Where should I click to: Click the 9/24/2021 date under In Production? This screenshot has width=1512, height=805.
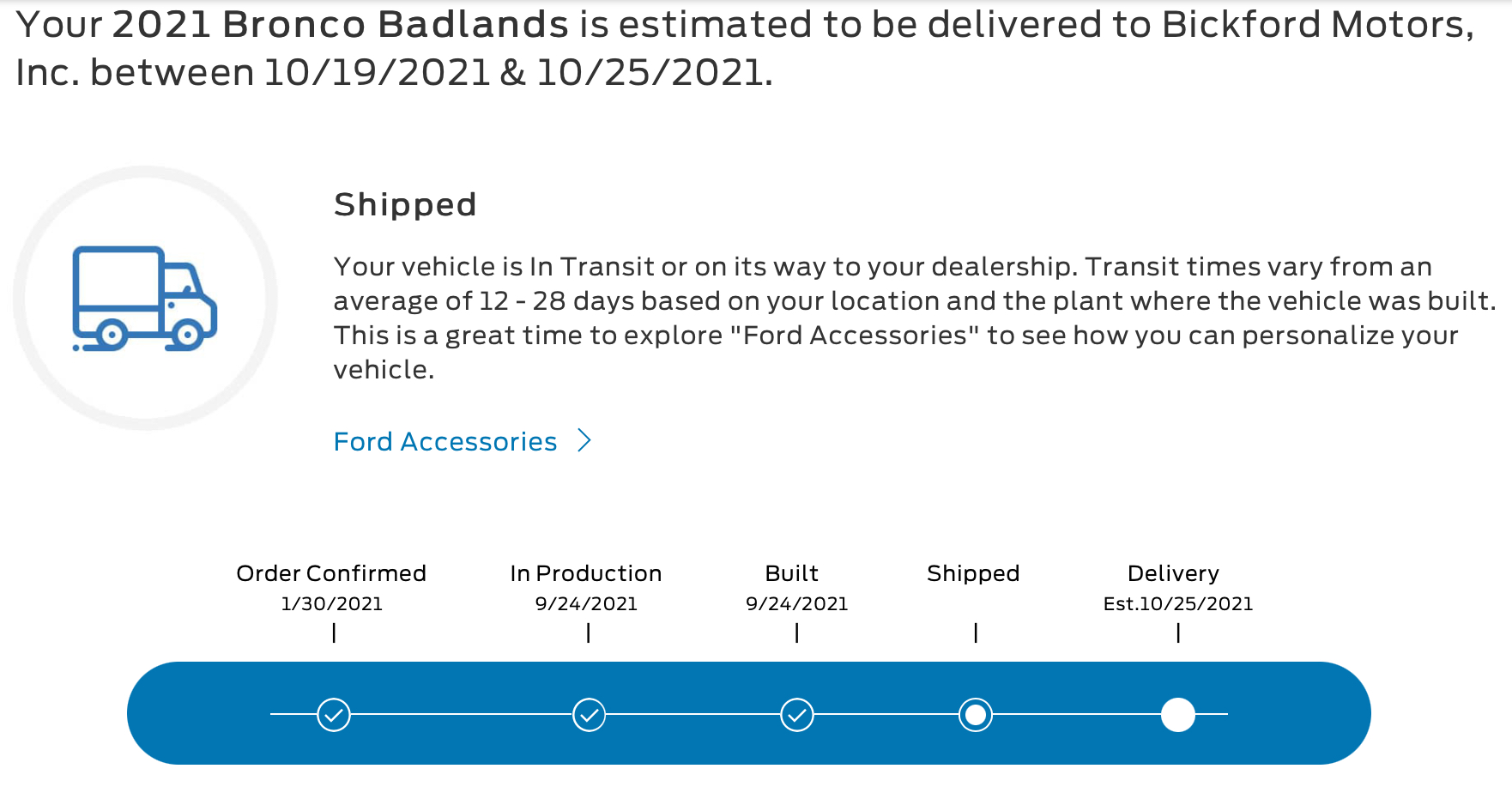[x=586, y=604]
